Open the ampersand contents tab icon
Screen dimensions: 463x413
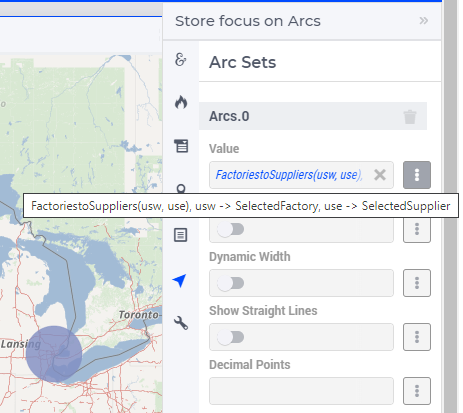(x=180, y=60)
